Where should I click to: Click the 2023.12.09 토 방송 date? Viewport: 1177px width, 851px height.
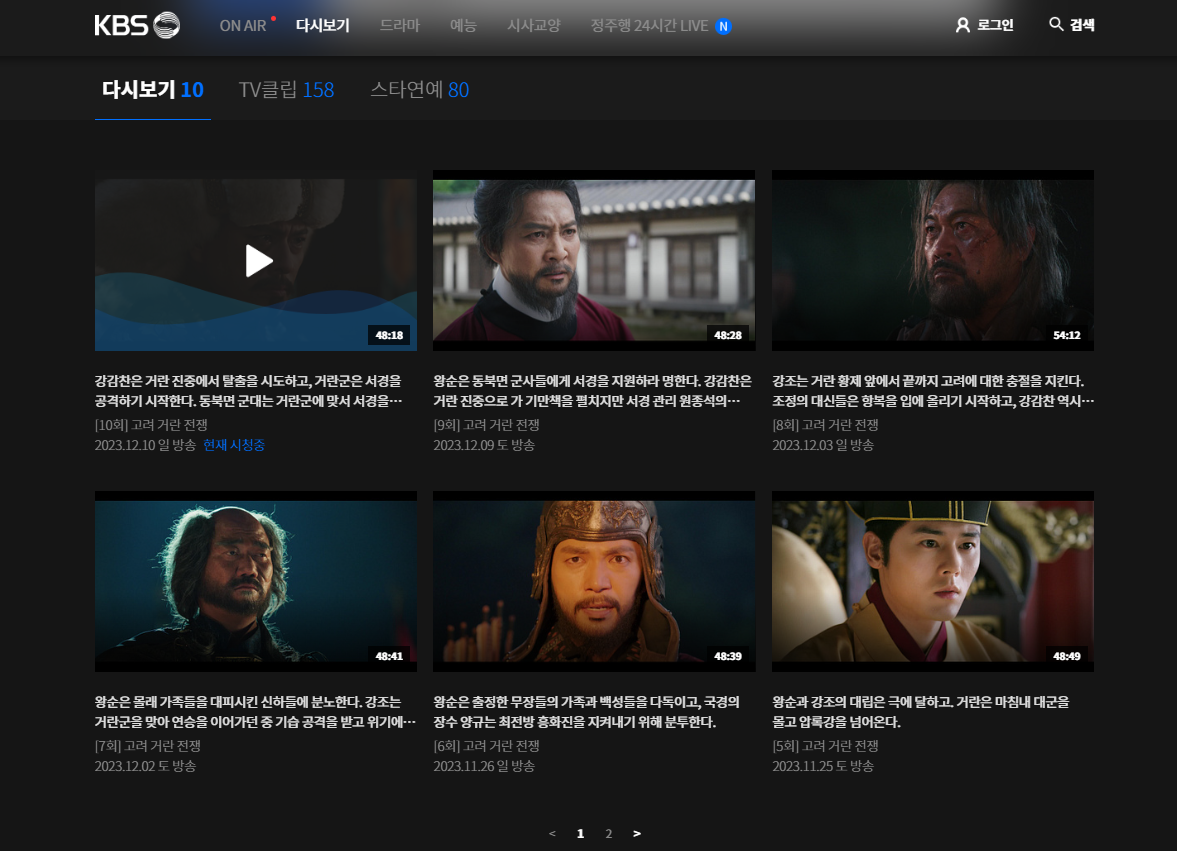[484, 445]
